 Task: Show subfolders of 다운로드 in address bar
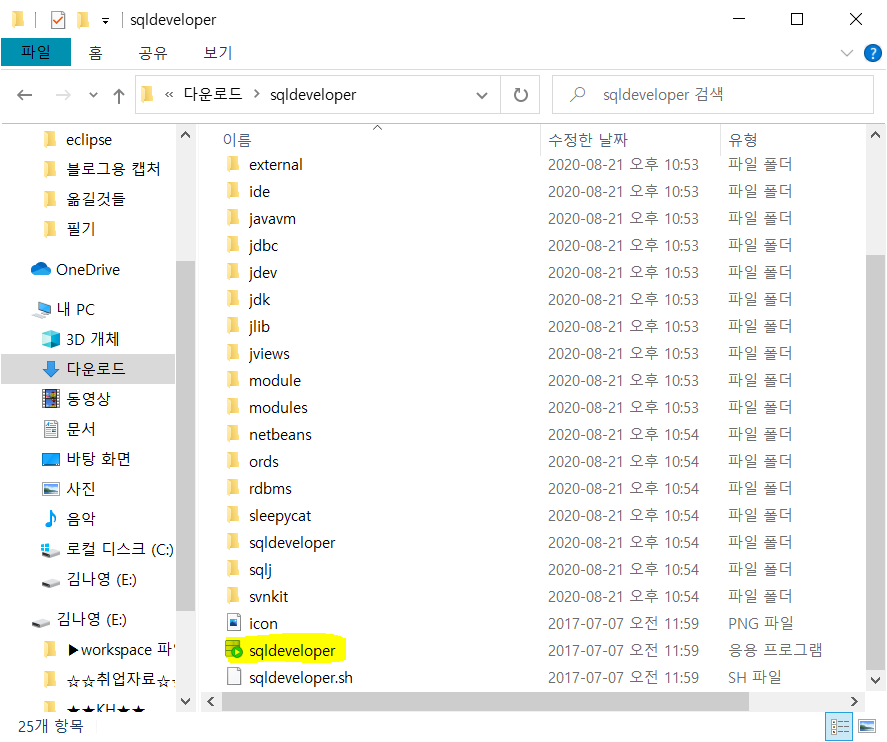click(x=256, y=94)
